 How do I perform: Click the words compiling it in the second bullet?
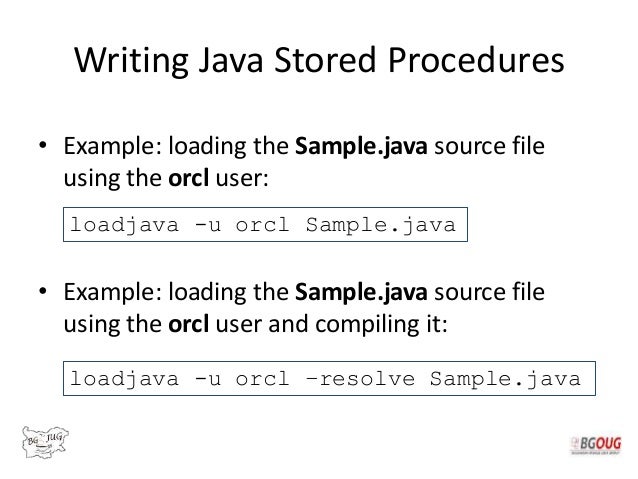[x=381, y=325]
